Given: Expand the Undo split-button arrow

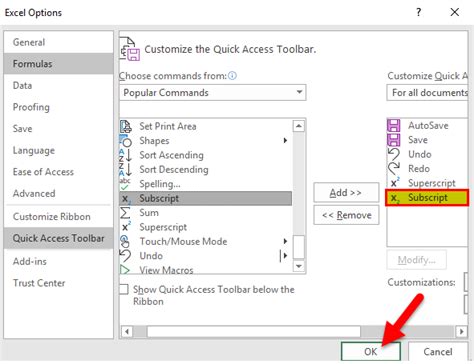Looking at the screenshot, I should coord(284,256).
